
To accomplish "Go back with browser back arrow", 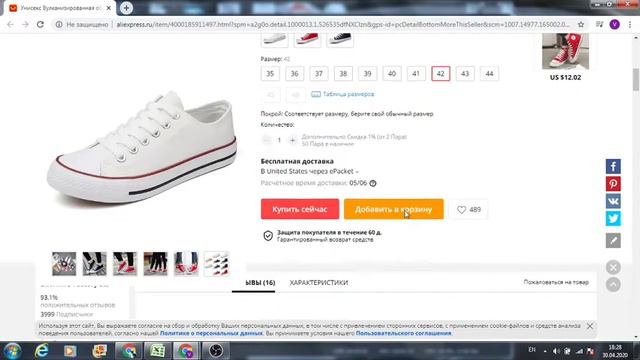I will [10, 24].
